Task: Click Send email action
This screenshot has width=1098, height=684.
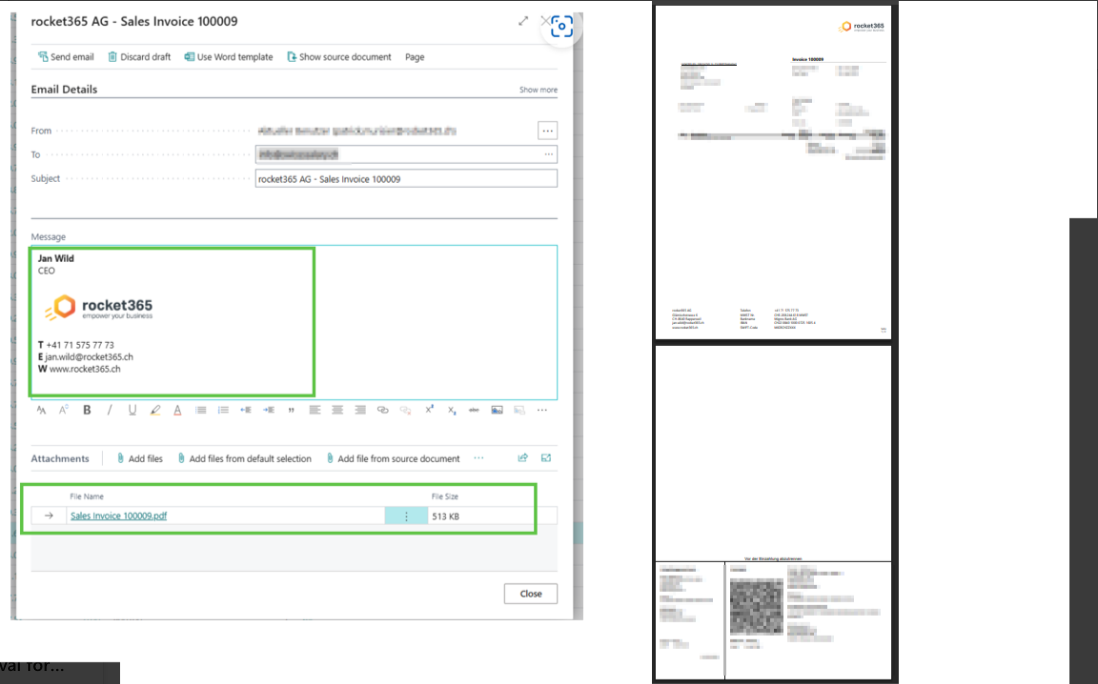Action: [66, 57]
